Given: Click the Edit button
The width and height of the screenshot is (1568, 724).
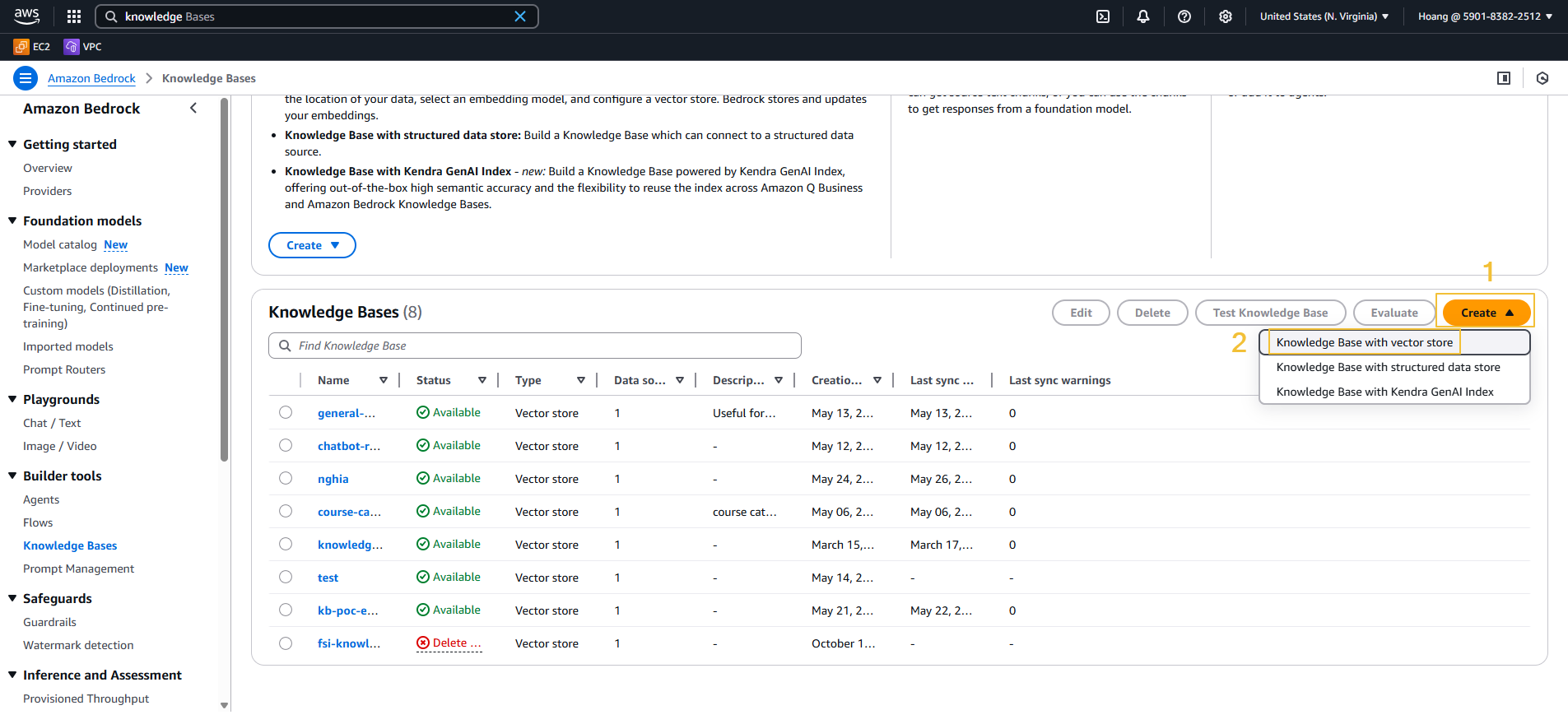Looking at the screenshot, I should (x=1081, y=313).
